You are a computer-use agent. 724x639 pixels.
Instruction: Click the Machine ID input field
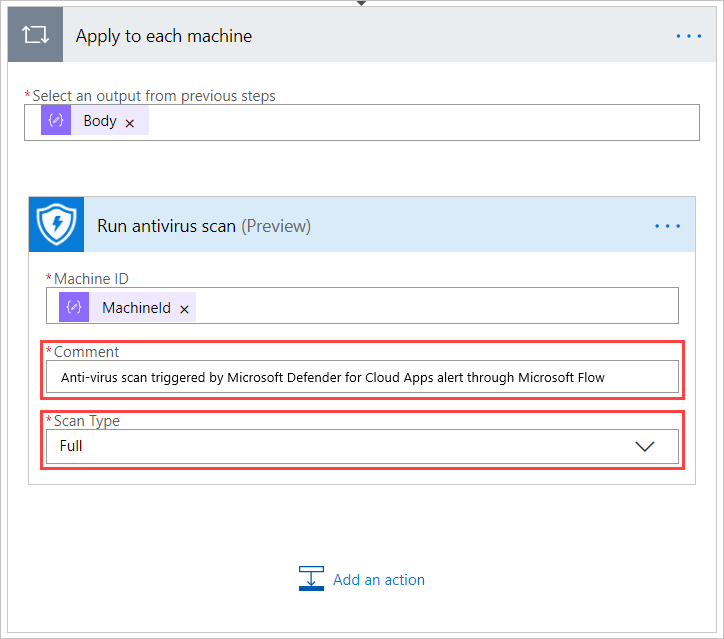(x=362, y=306)
